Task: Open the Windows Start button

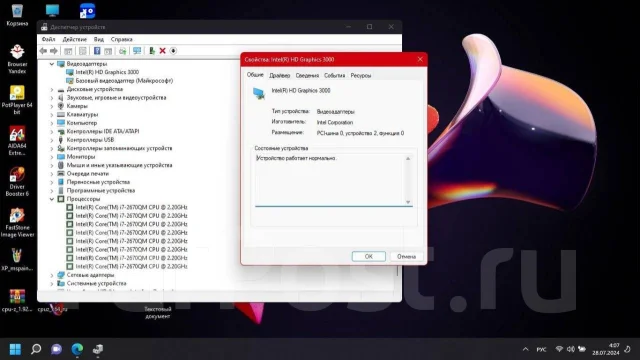Action: coord(15,349)
